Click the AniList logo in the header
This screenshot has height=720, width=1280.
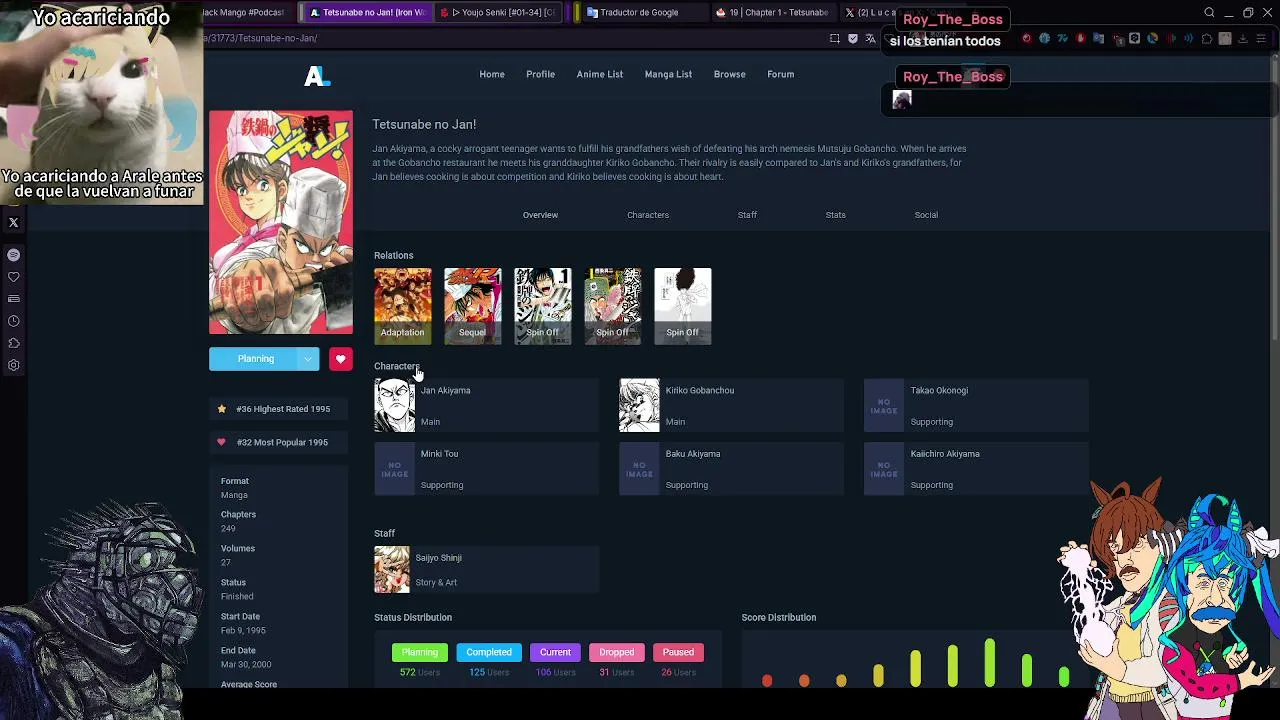[x=317, y=76]
